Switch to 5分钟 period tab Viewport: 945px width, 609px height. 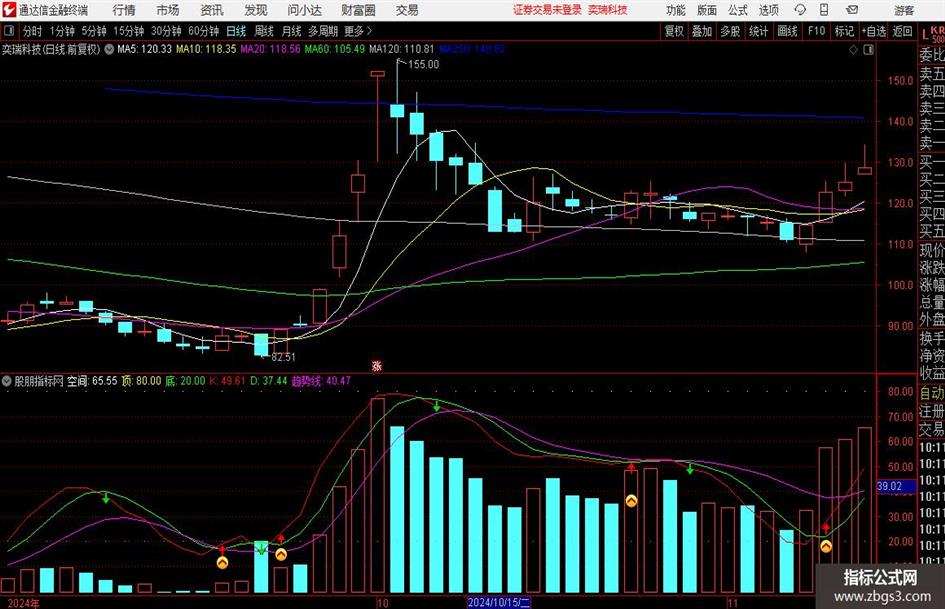tap(94, 31)
